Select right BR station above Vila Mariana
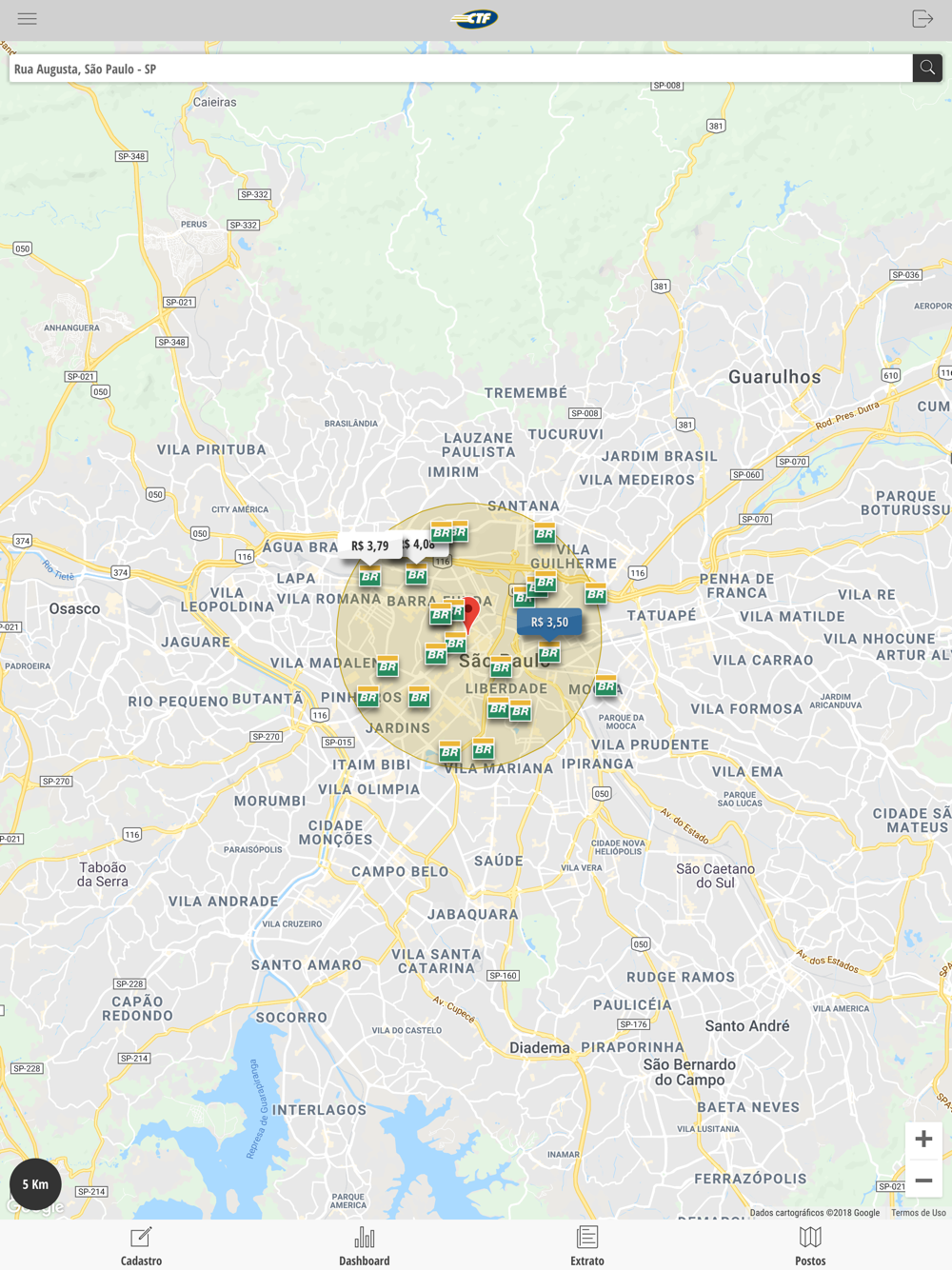The image size is (952, 1270). (x=484, y=748)
